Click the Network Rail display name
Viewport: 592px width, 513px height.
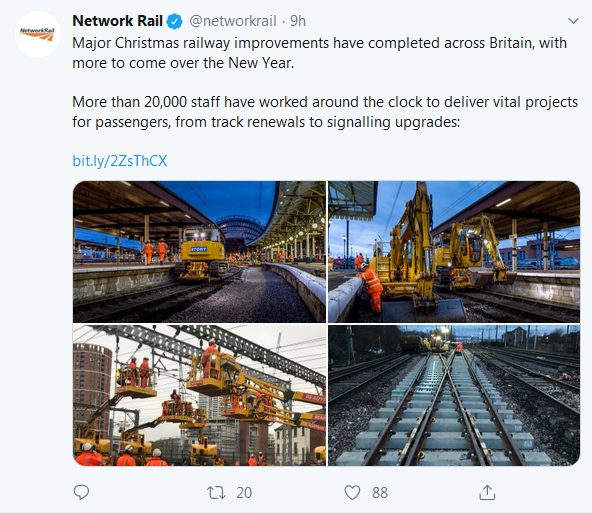tap(117, 21)
